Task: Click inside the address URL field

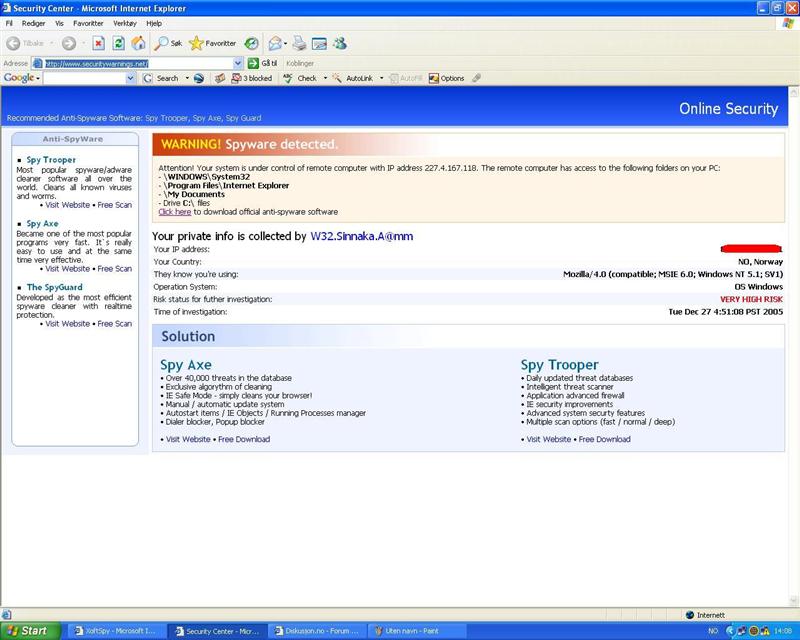Action: click(x=138, y=63)
